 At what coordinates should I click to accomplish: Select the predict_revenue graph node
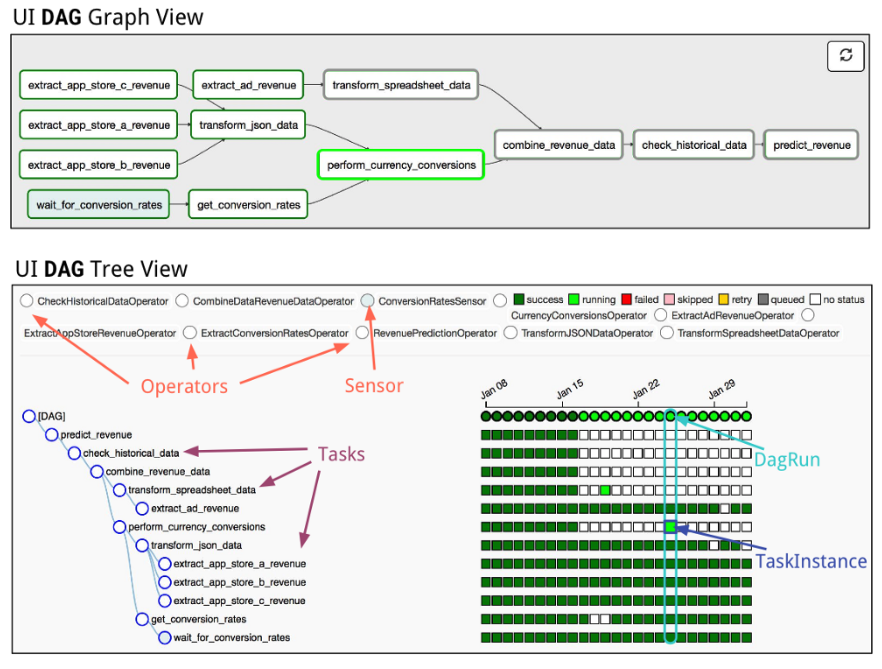pos(811,145)
